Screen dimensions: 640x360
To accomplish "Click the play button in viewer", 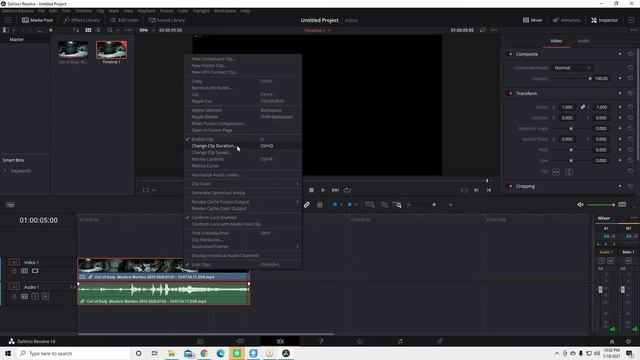I will click(323, 190).
